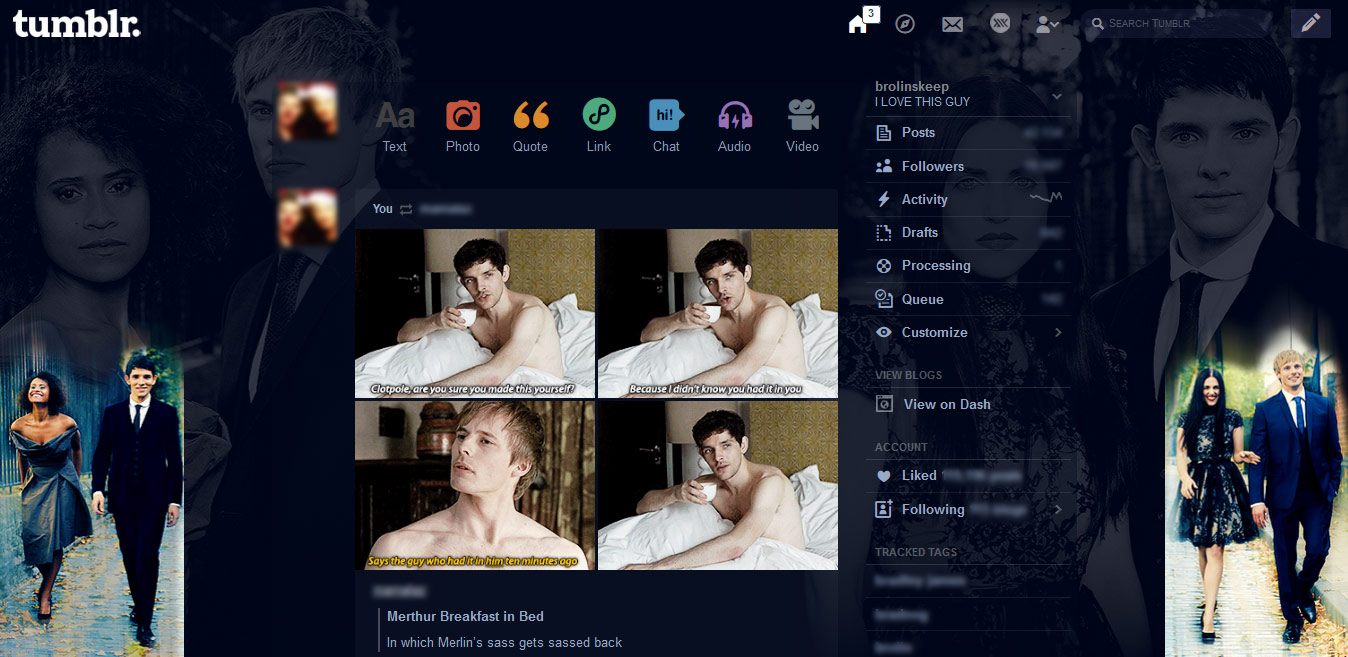Open the Inbox envelope icon
Viewport: 1348px width, 657px height.
tap(952, 24)
